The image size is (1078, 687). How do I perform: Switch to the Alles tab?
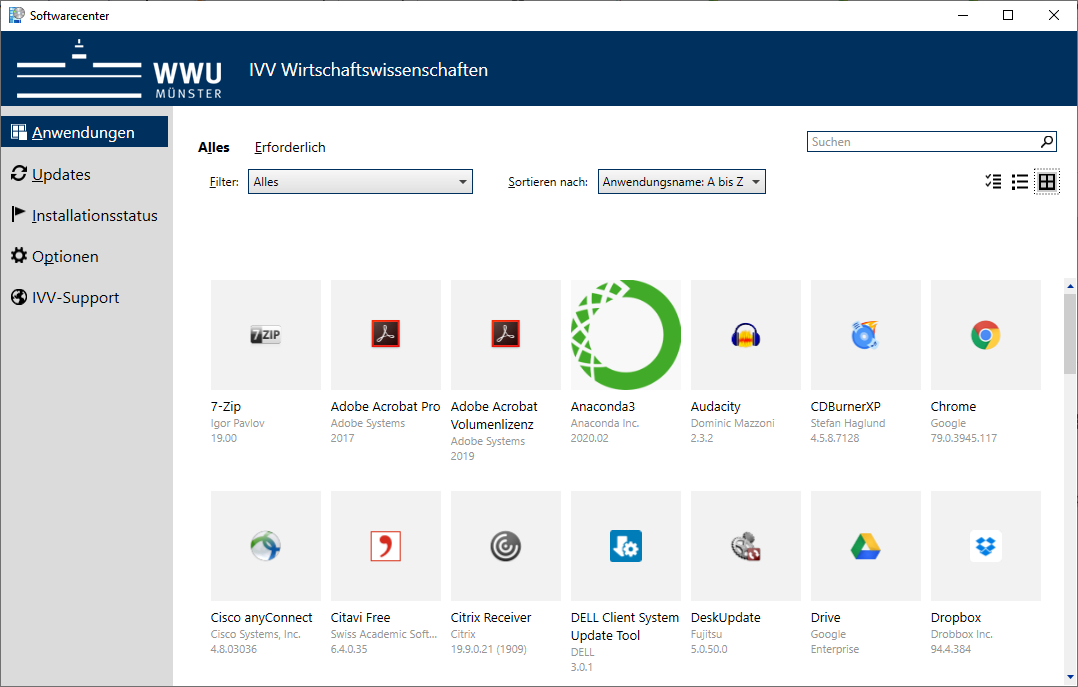click(214, 147)
